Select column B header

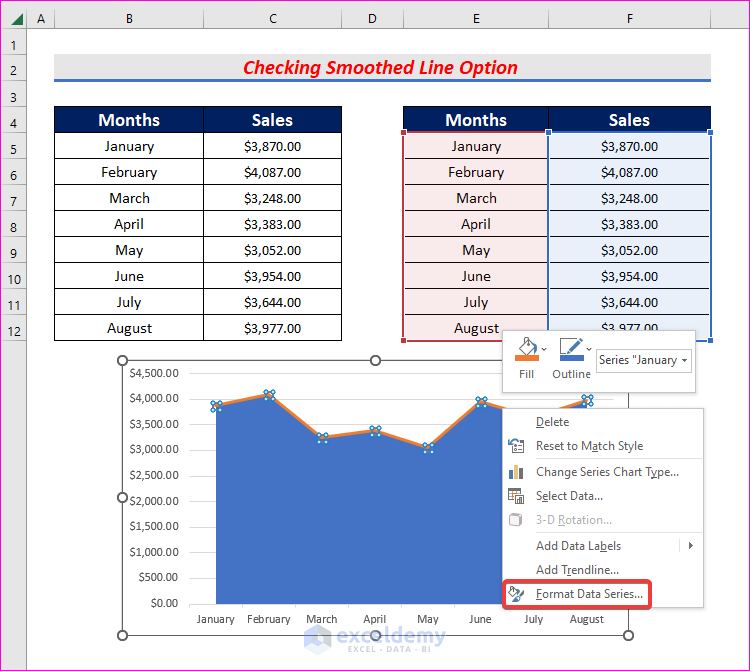pyautogui.click(x=129, y=19)
